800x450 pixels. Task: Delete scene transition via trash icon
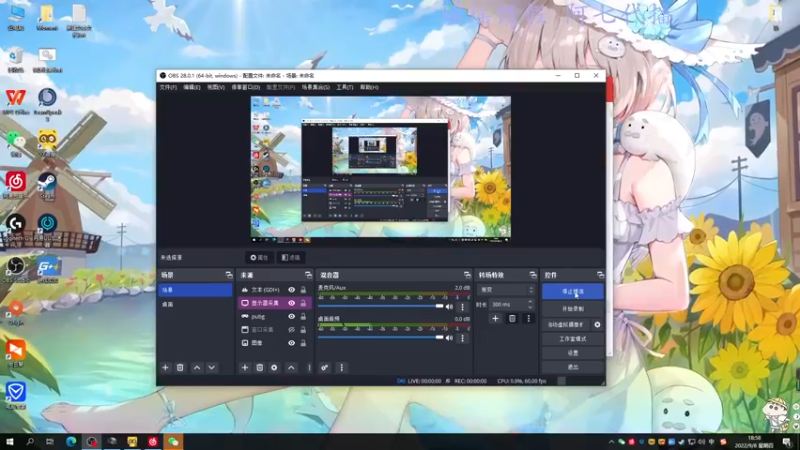click(512, 318)
